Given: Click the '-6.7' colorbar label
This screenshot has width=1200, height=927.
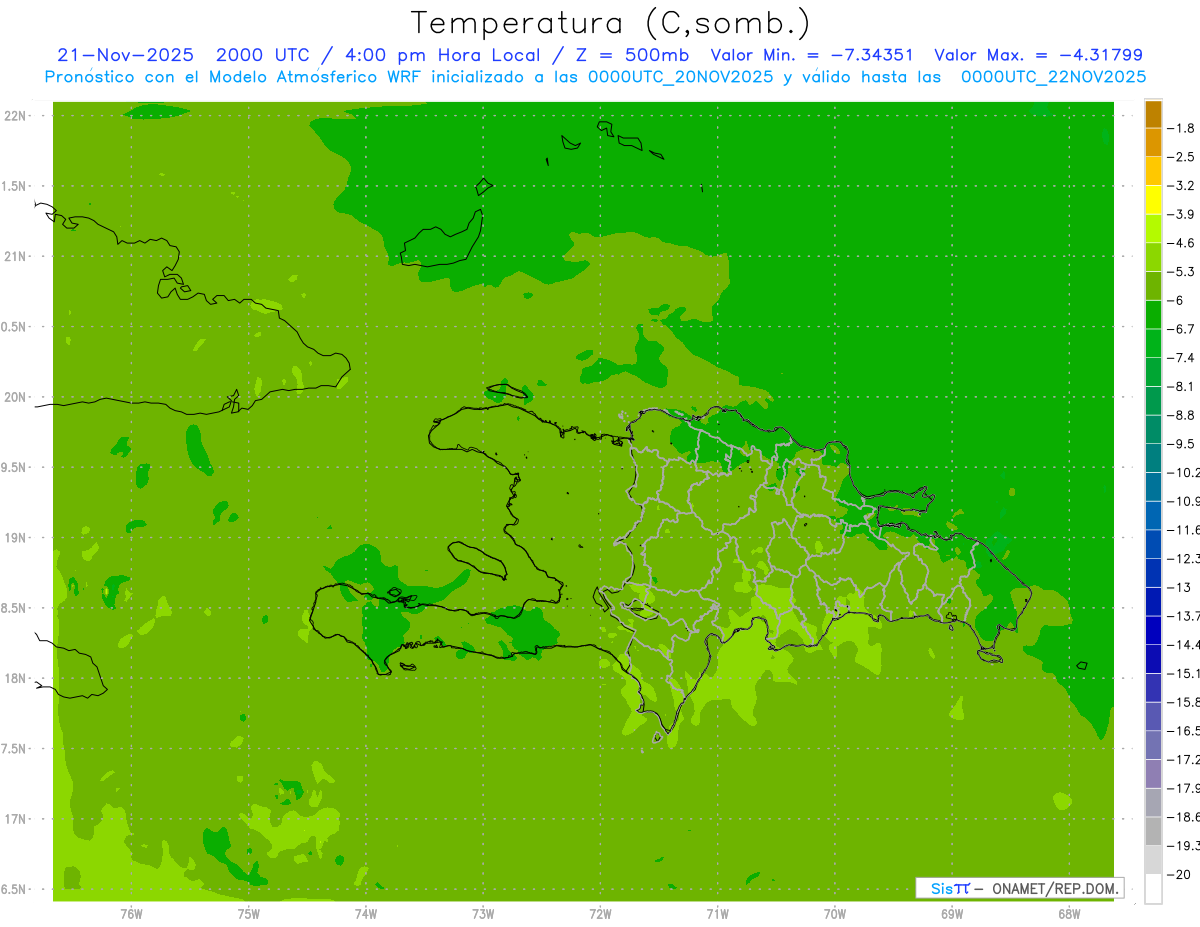Looking at the screenshot, I should pos(1181,329).
